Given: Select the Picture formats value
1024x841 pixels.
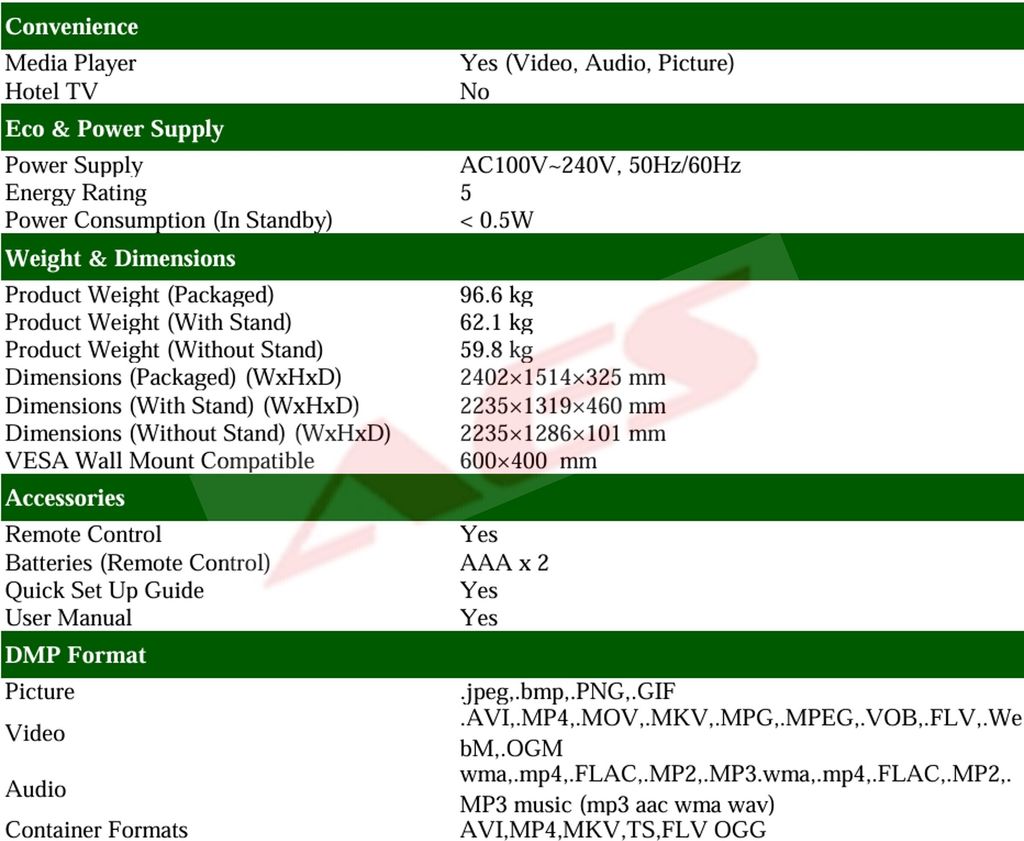Looking at the screenshot, I should pos(565,691).
